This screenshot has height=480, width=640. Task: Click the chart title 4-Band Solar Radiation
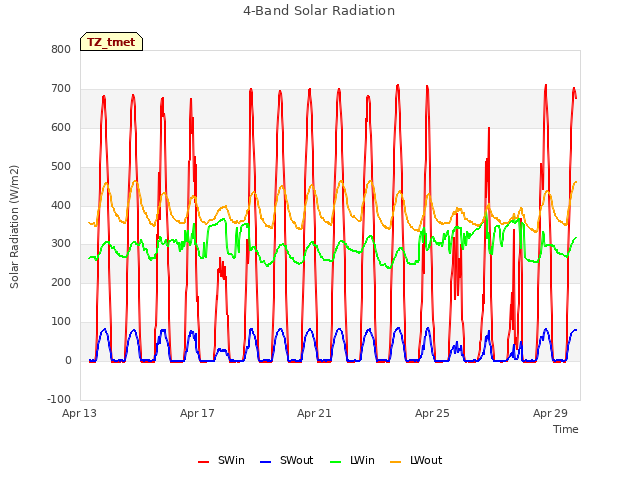tap(319, 11)
